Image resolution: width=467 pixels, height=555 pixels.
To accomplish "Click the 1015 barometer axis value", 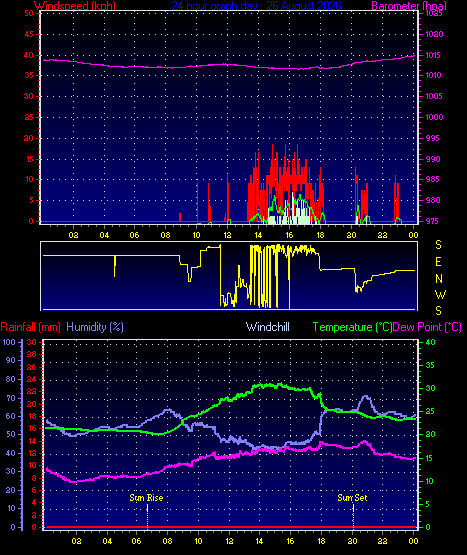I will [434, 55].
